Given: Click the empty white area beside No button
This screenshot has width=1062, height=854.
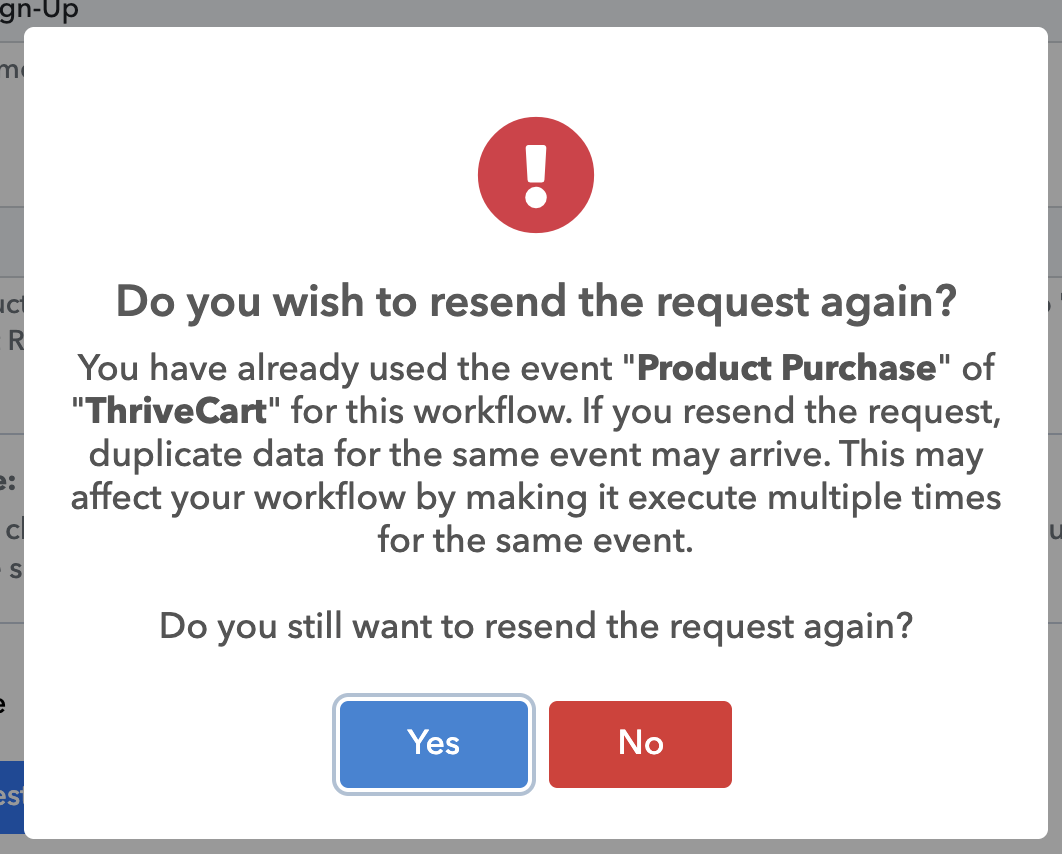Looking at the screenshot, I should click(880, 743).
